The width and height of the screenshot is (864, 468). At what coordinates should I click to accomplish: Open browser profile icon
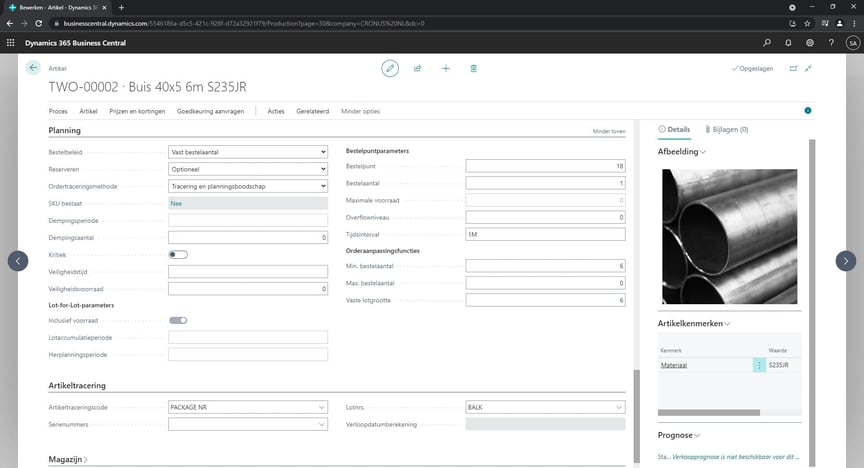point(839,23)
